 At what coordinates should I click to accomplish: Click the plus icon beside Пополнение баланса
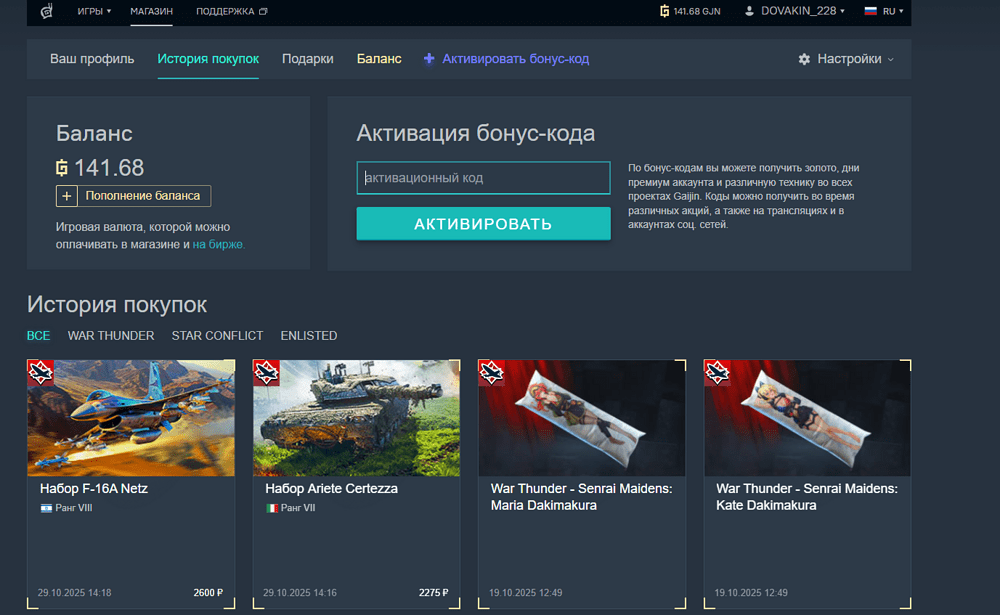(66, 196)
